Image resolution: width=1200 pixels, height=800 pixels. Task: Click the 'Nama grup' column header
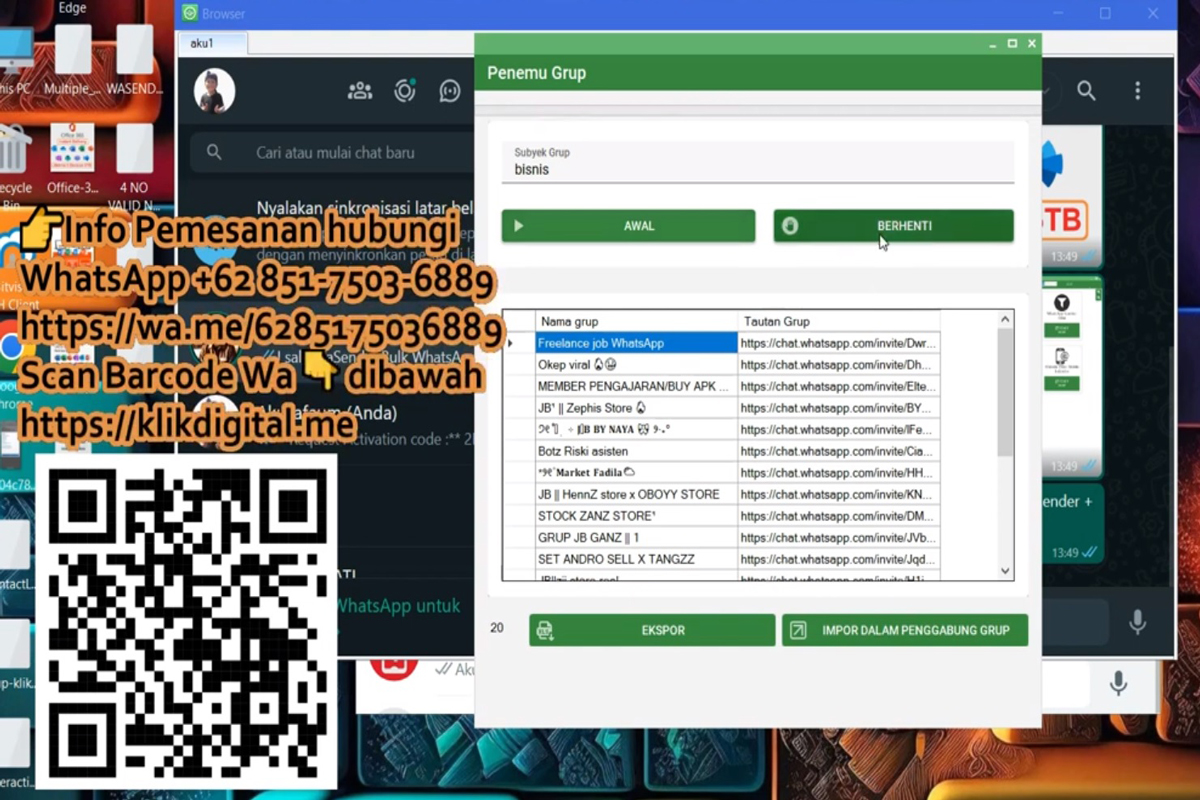coord(636,321)
